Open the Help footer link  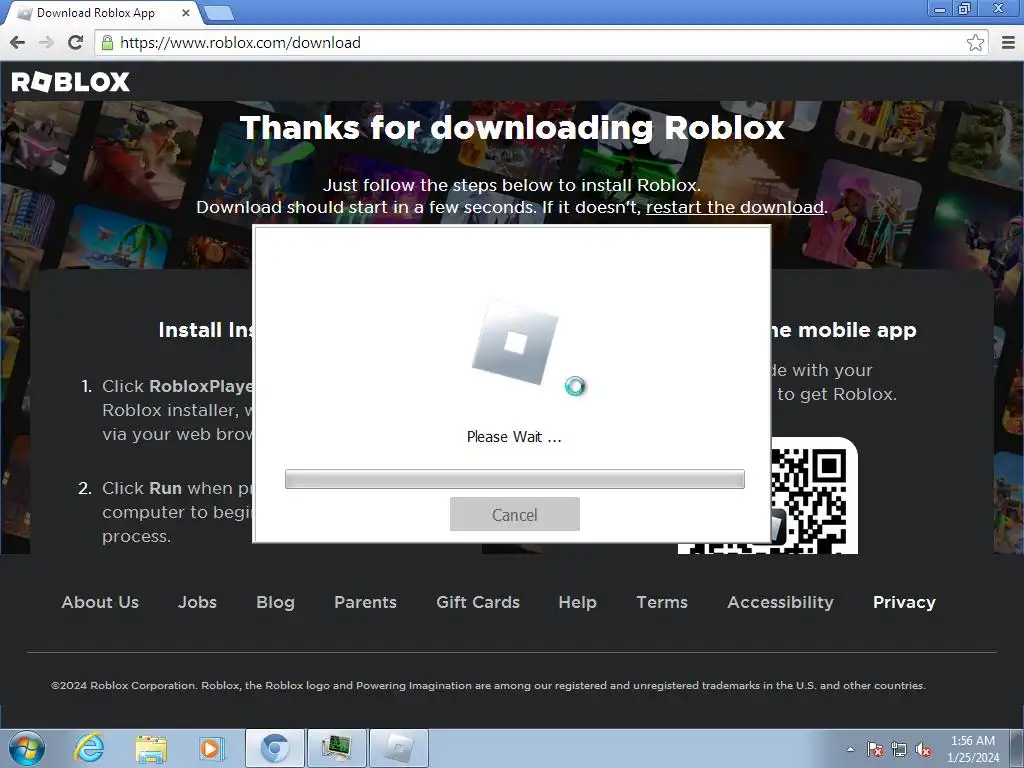pyautogui.click(x=577, y=602)
